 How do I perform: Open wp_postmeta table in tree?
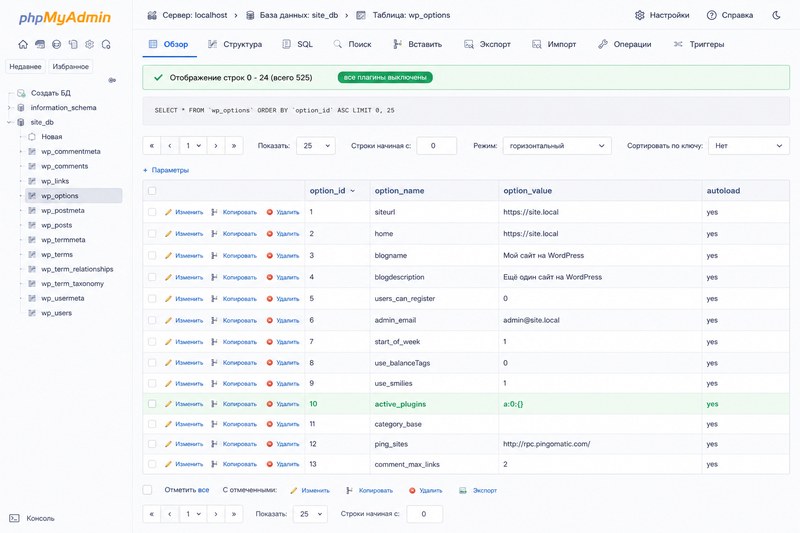click(x=63, y=211)
